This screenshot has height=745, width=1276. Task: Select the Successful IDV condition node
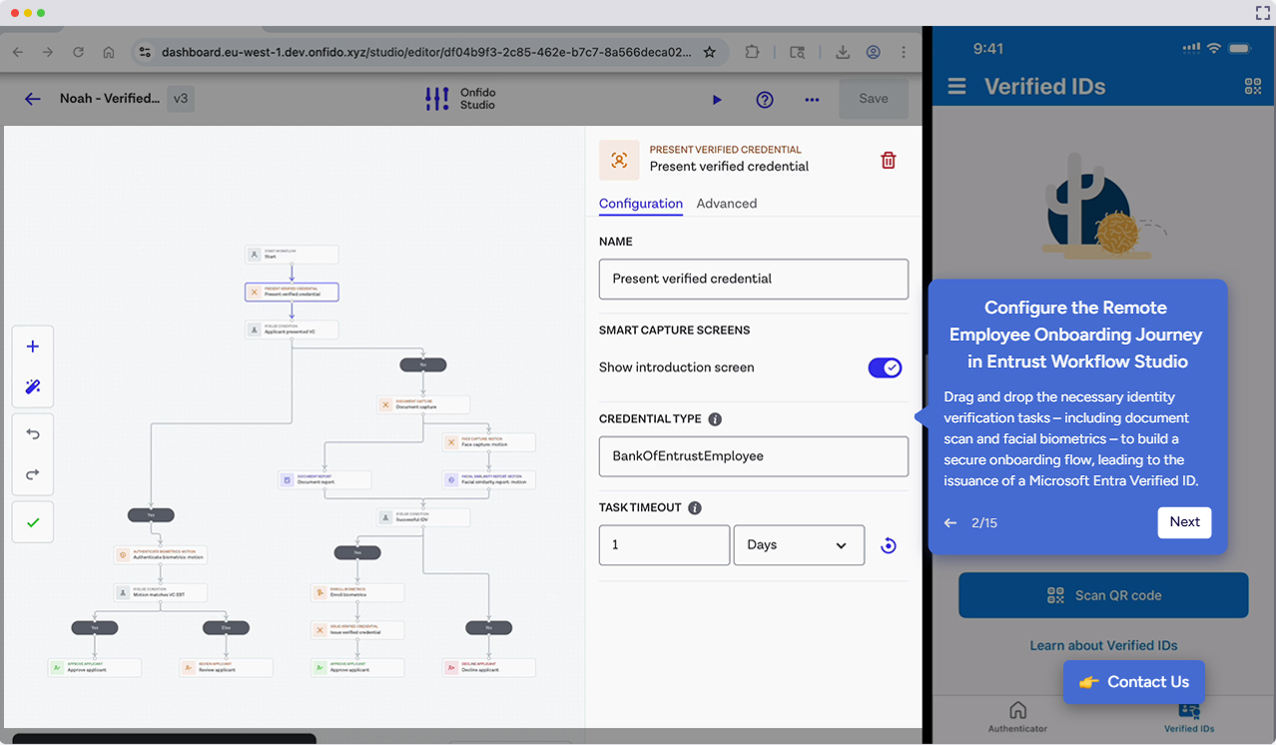424,517
